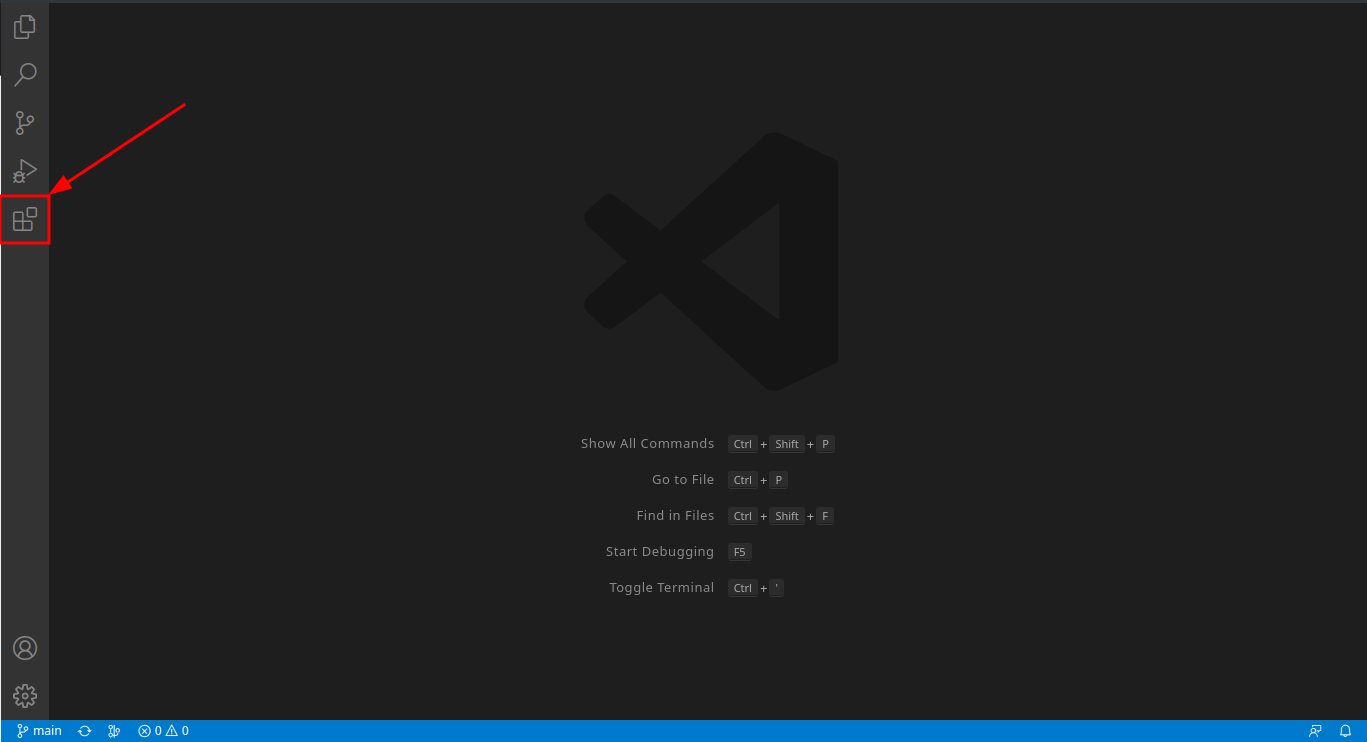The width and height of the screenshot is (1367, 742).
Task: Open the Extensions view
Action: (x=25, y=219)
